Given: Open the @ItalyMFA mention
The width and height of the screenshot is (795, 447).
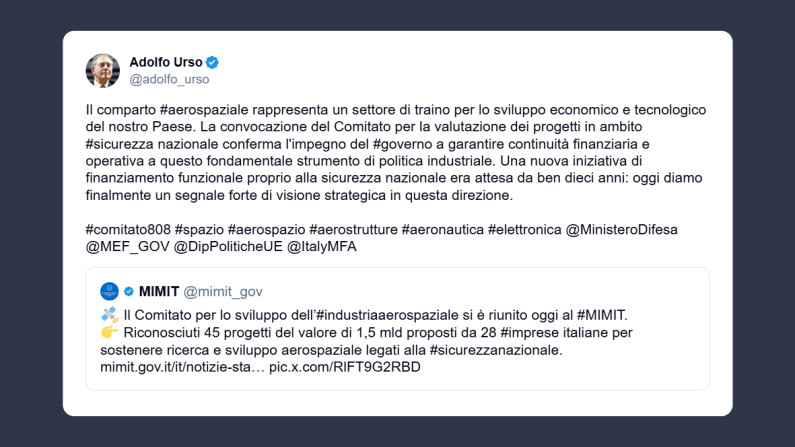Looking at the screenshot, I should [322, 246].
